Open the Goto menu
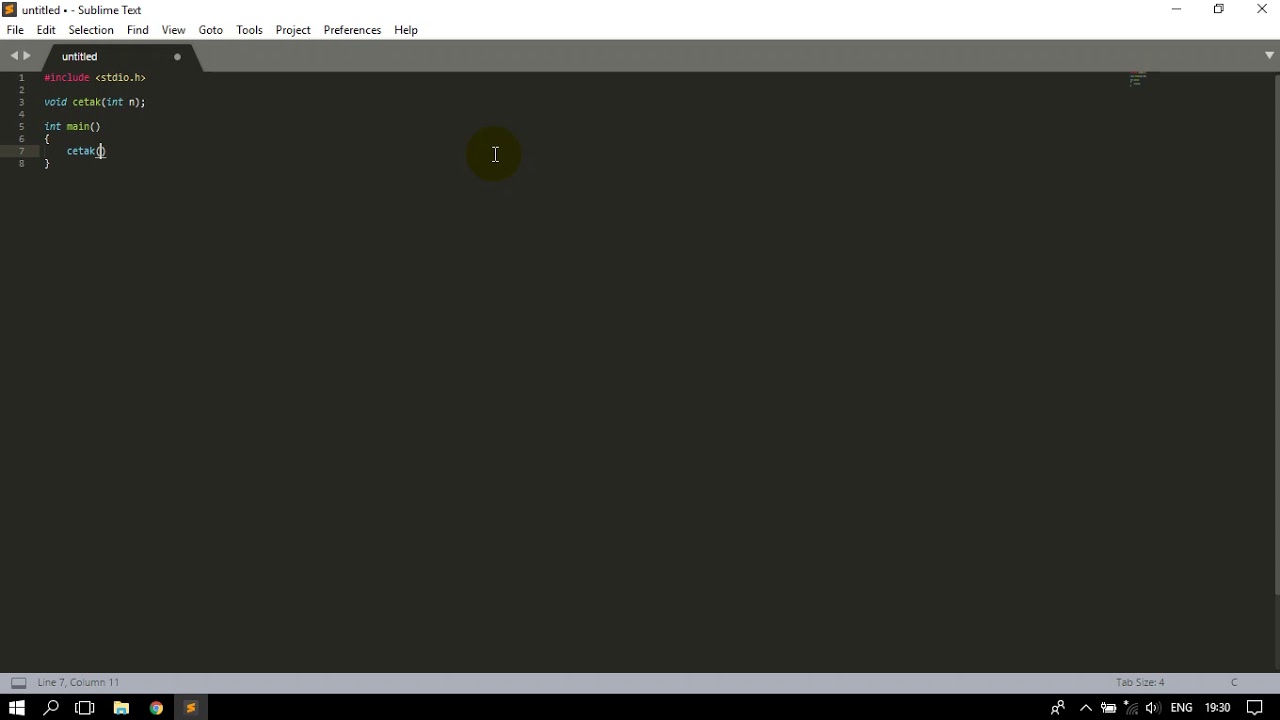The image size is (1280, 720). pyautogui.click(x=211, y=30)
